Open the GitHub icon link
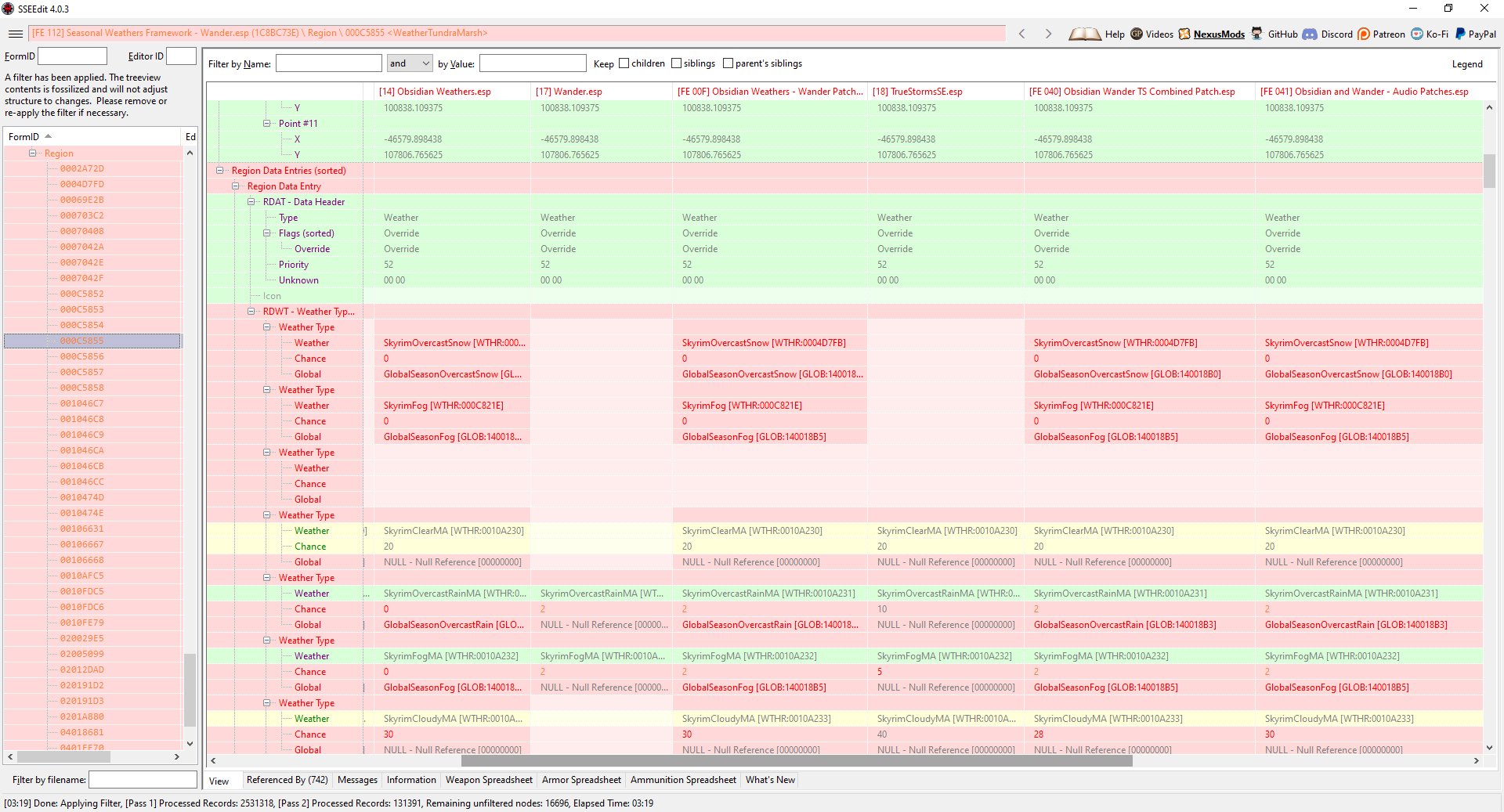 point(1257,34)
